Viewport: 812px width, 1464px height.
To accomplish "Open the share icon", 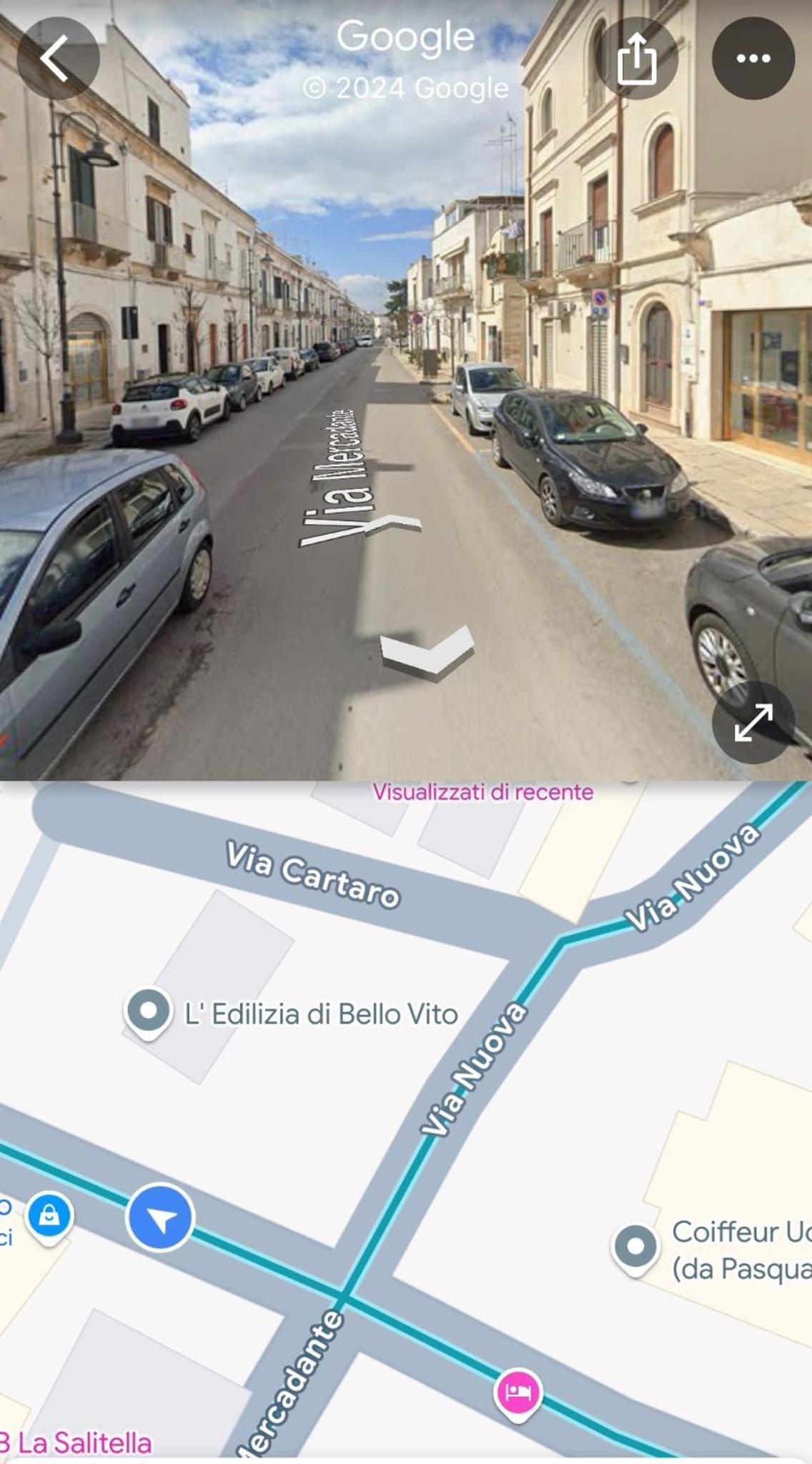I will point(637,59).
